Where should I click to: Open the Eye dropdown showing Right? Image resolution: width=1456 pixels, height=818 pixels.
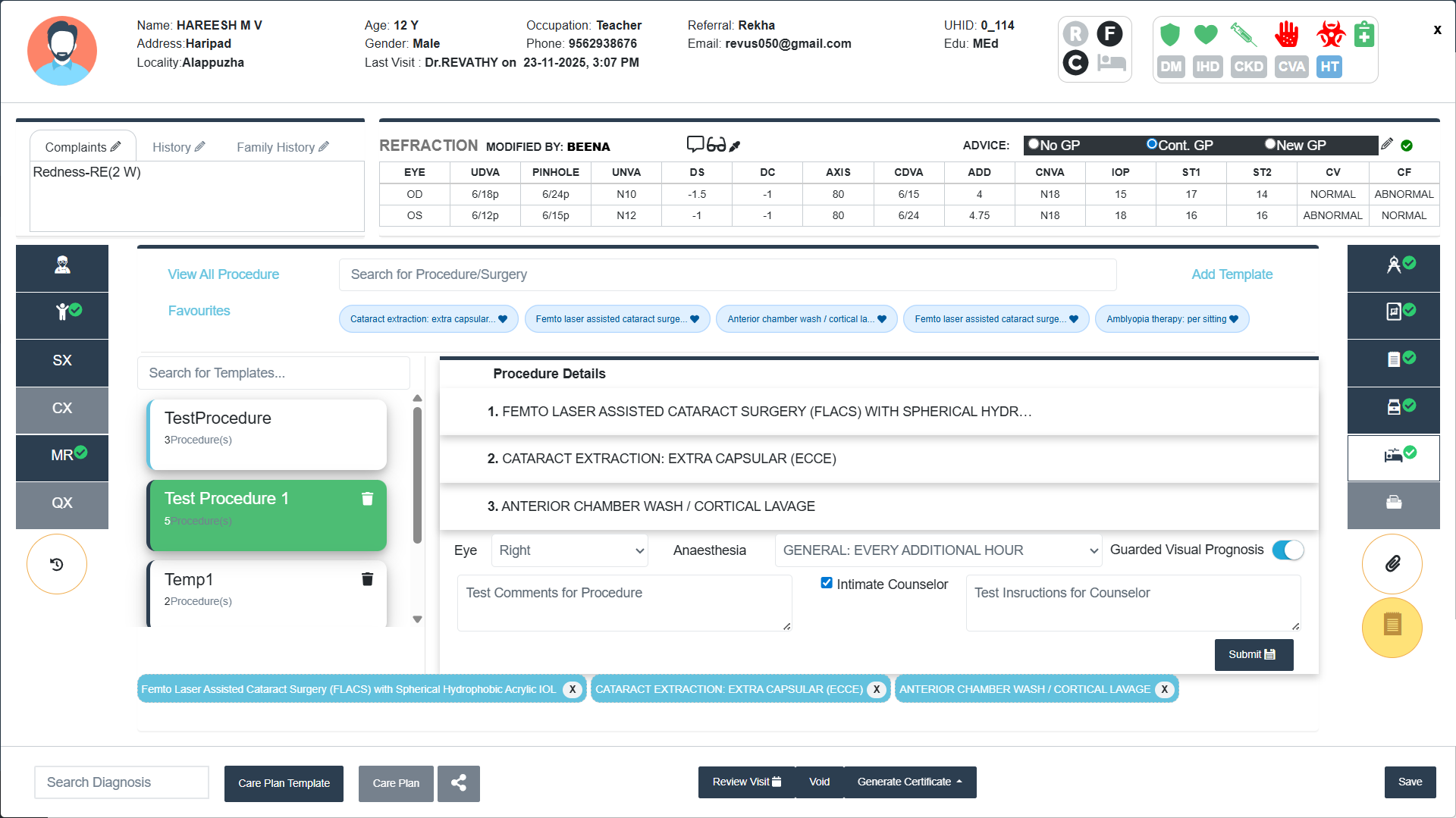click(x=570, y=550)
